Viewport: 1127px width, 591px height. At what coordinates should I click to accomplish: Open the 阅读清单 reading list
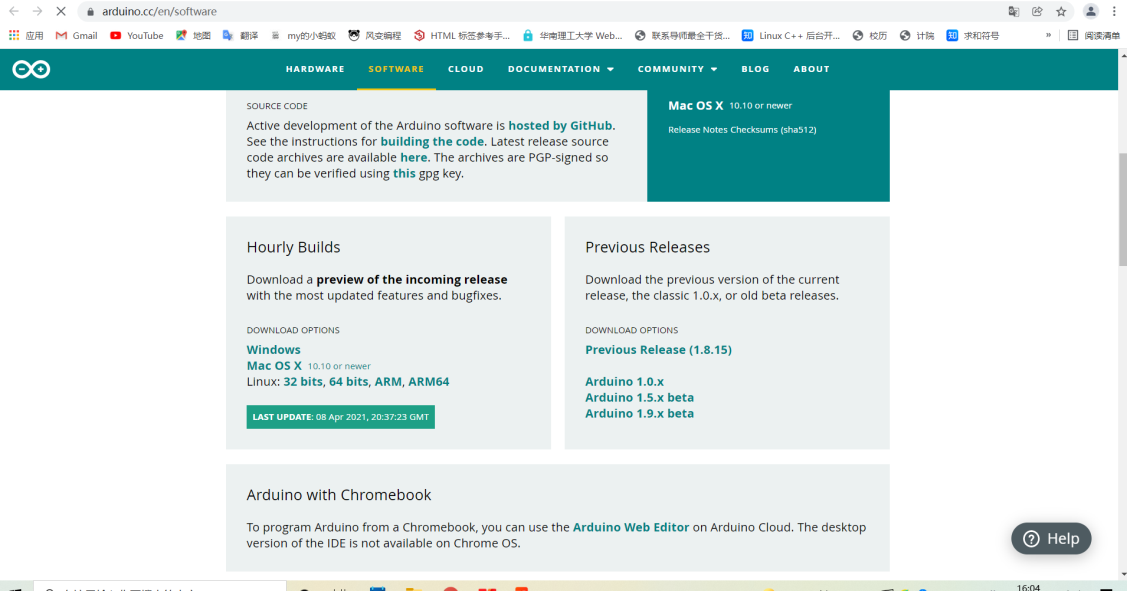click(1093, 35)
